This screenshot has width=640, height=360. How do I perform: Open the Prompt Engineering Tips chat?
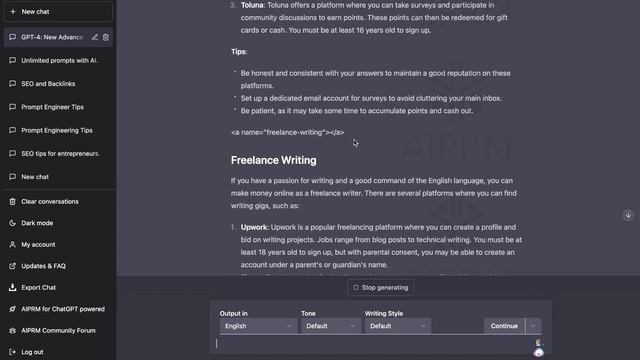pos(58,130)
